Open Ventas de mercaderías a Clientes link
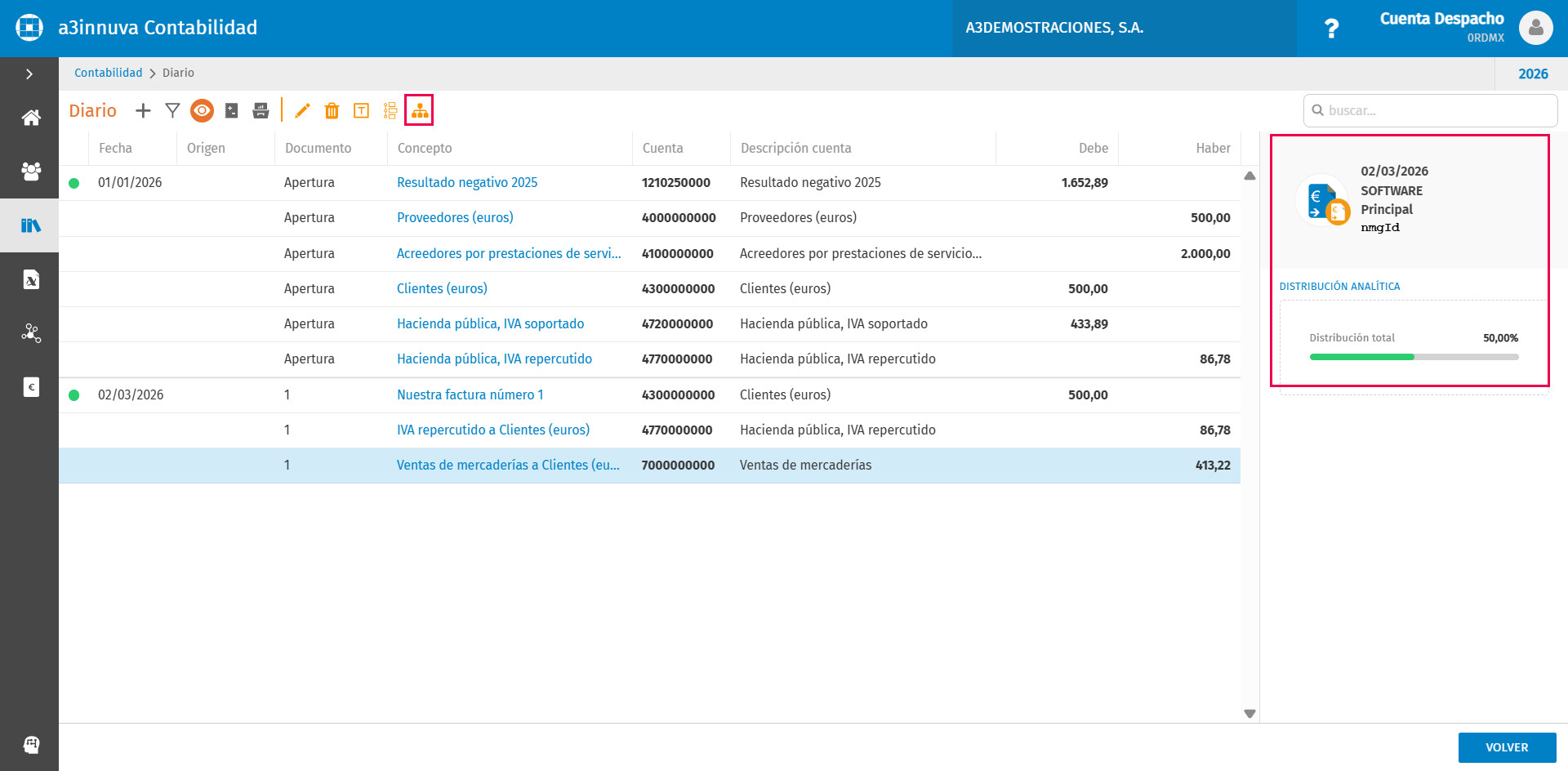 508,465
